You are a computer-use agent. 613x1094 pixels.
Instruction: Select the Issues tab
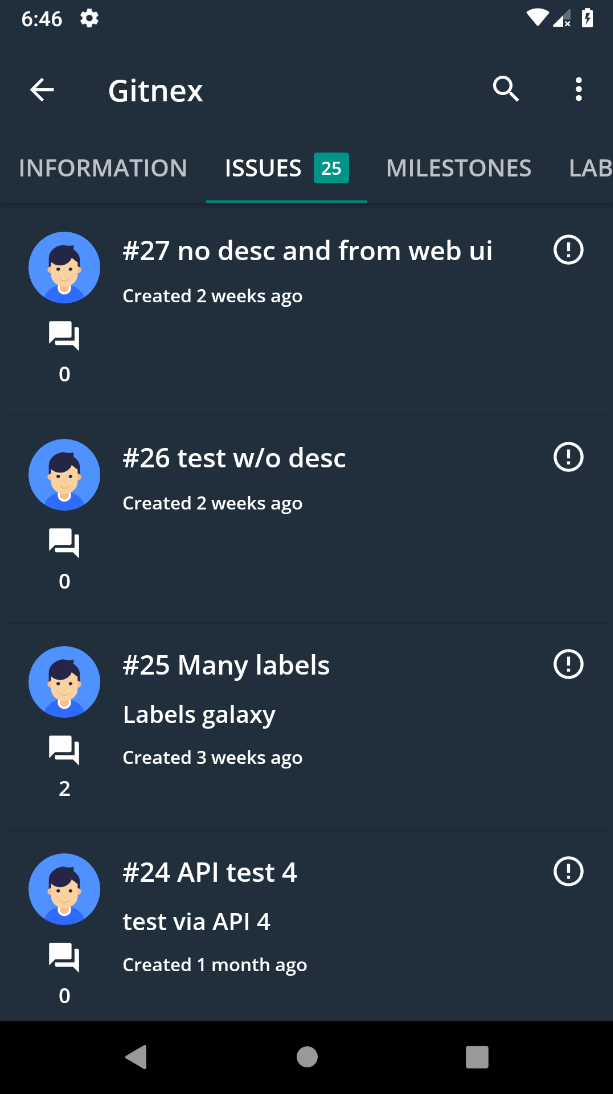point(285,168)
